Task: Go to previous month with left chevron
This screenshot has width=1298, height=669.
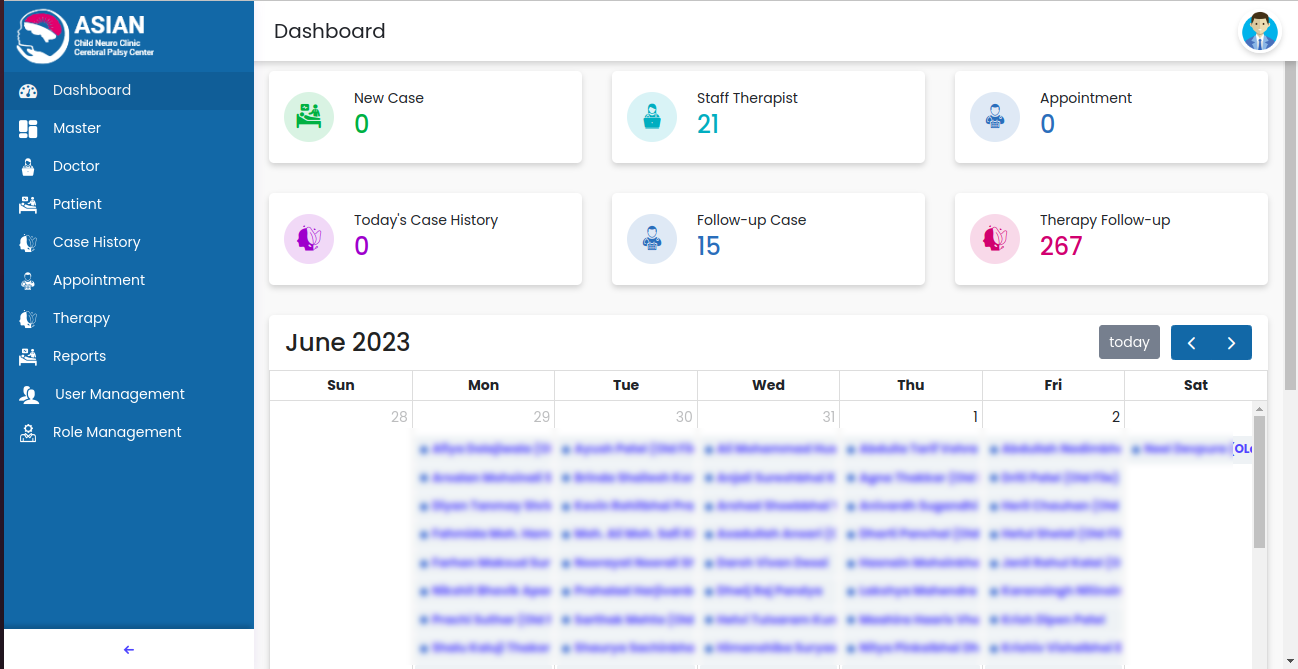Action: (x=1191, y=342)
